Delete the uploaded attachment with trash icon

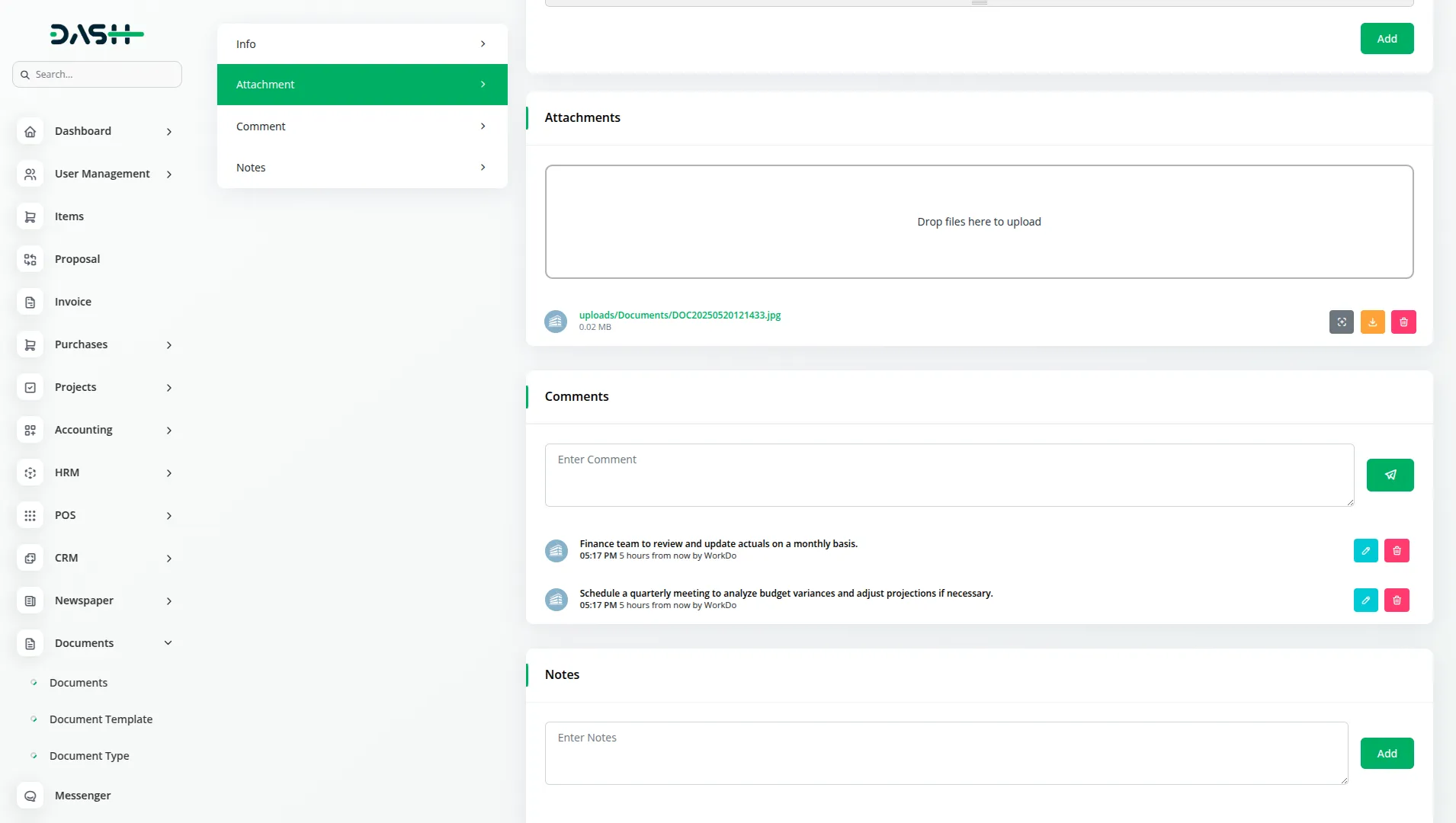pos(1403,322)
